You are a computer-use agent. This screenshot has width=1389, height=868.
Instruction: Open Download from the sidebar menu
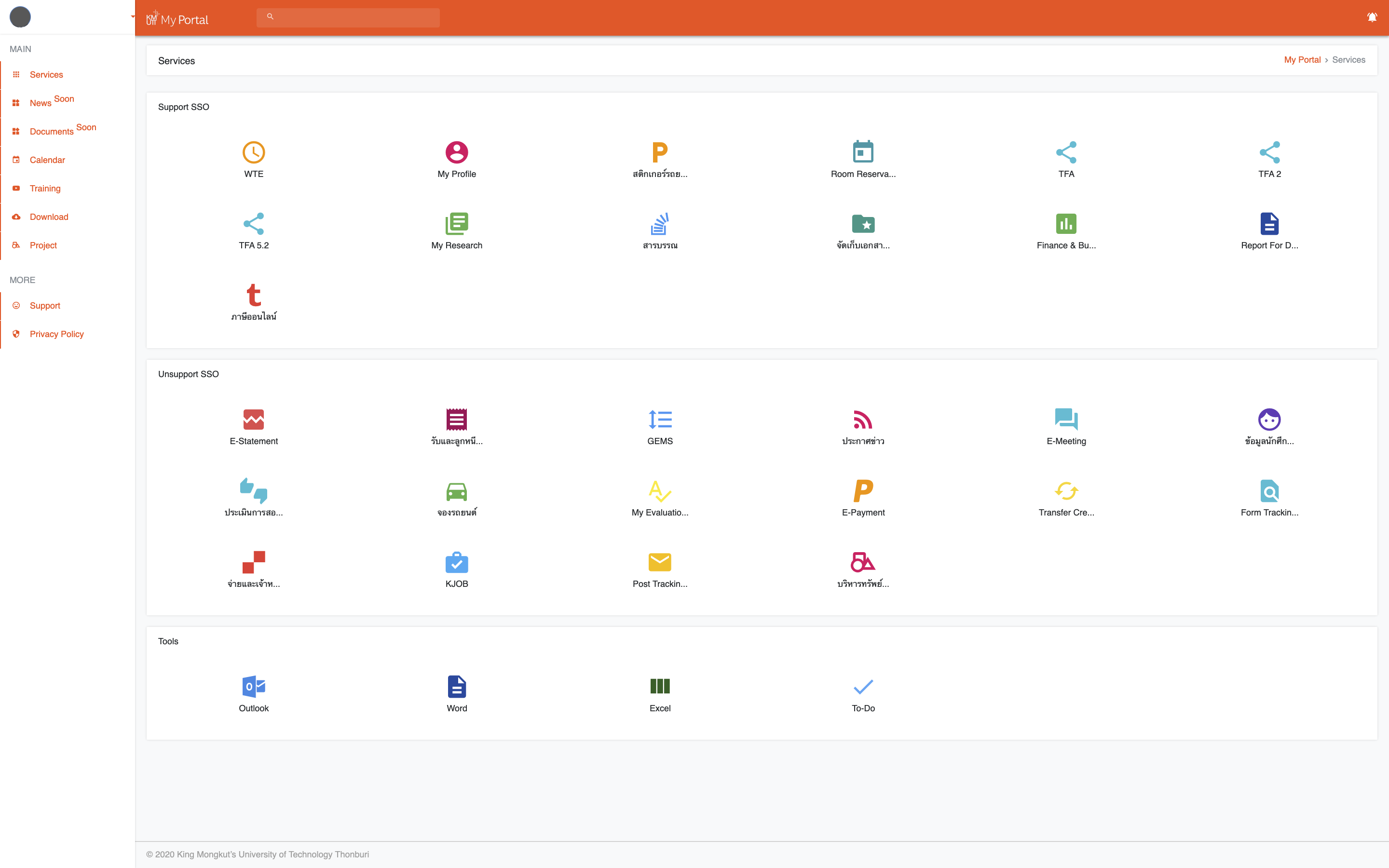pyautogui.click(x=49, y=217)
